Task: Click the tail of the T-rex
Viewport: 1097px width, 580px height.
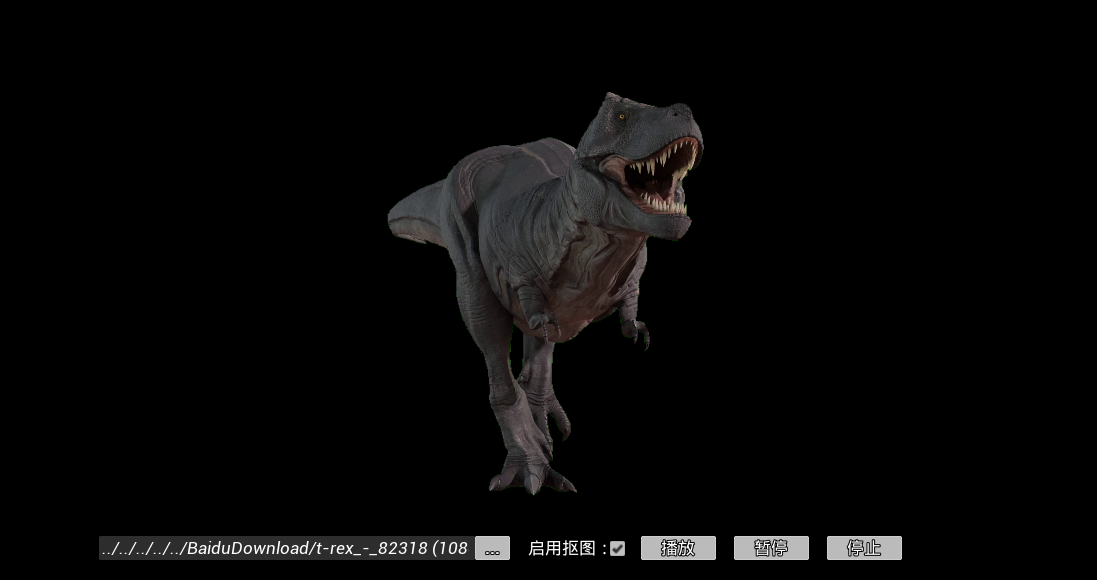Action: (412, 215)
